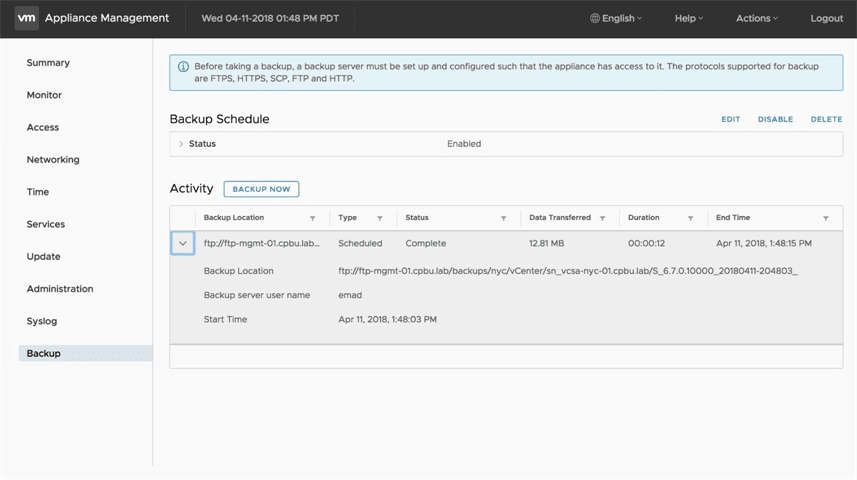Click the globe language icon
The image size is (857, 480).
[x=595, y=18]
